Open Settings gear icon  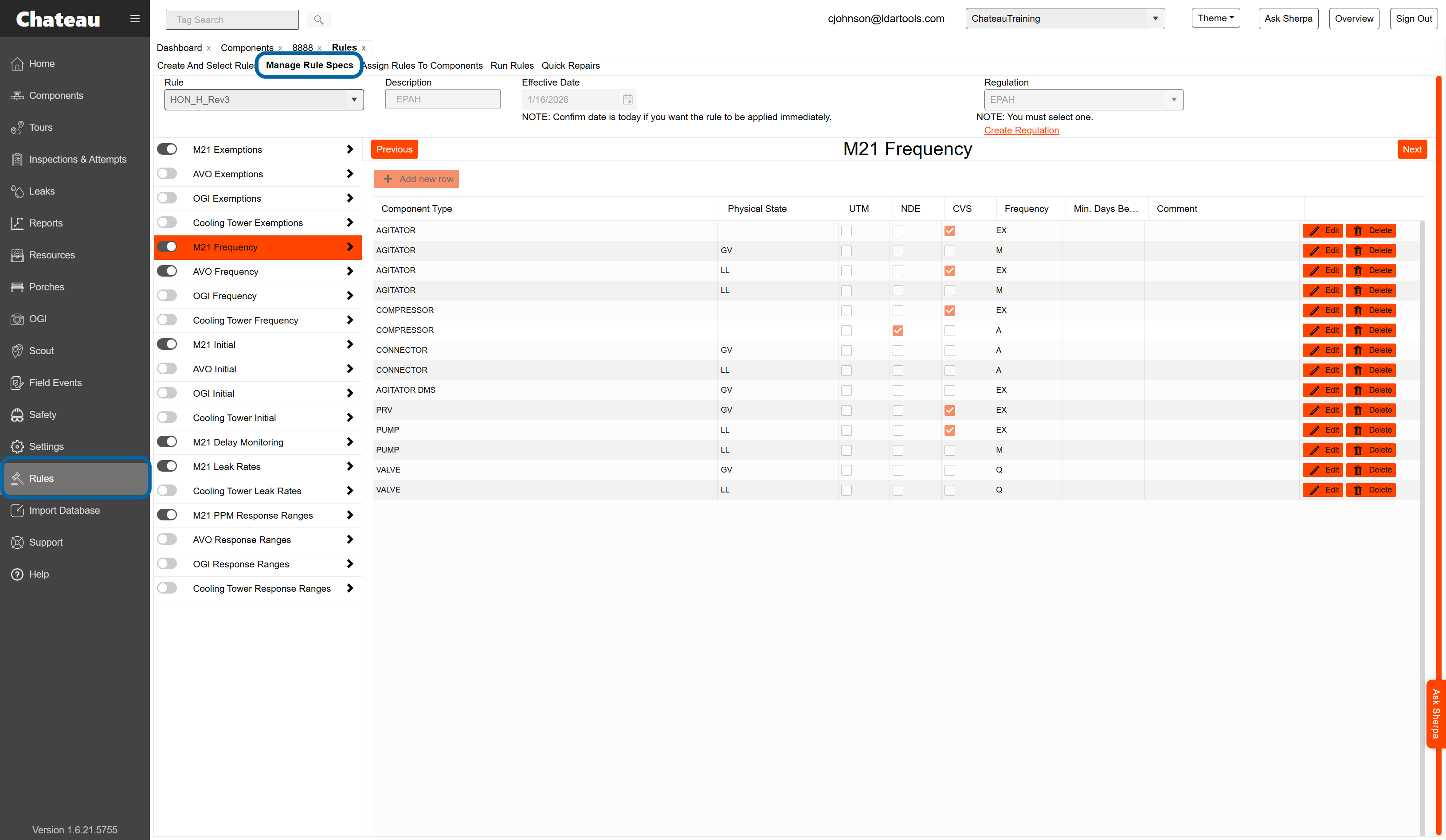coord(17,446)
